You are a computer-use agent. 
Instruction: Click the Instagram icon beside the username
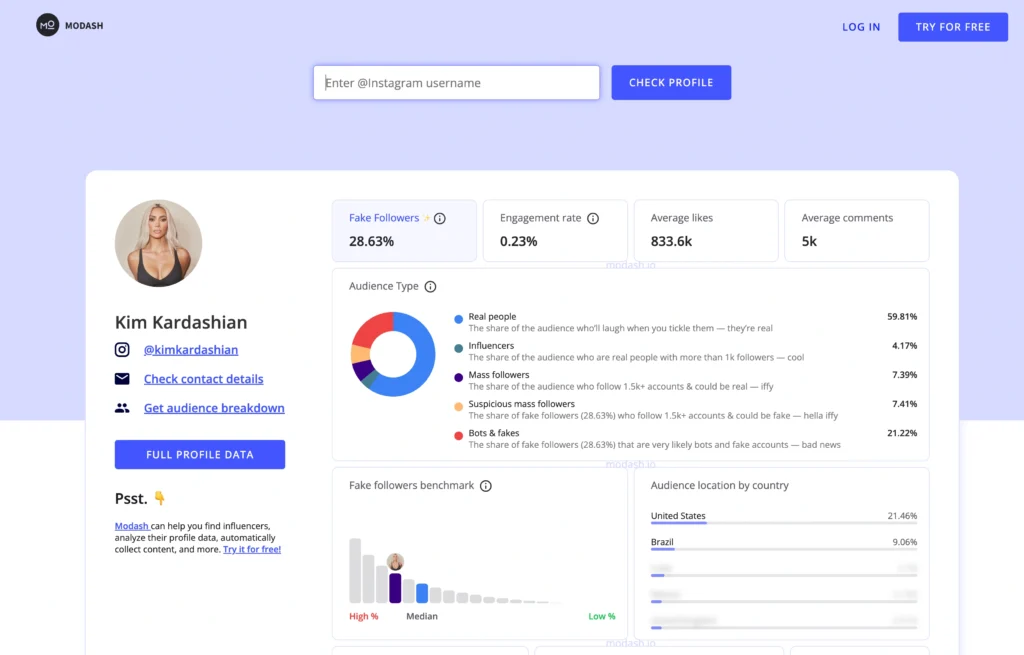pos(122,349)
